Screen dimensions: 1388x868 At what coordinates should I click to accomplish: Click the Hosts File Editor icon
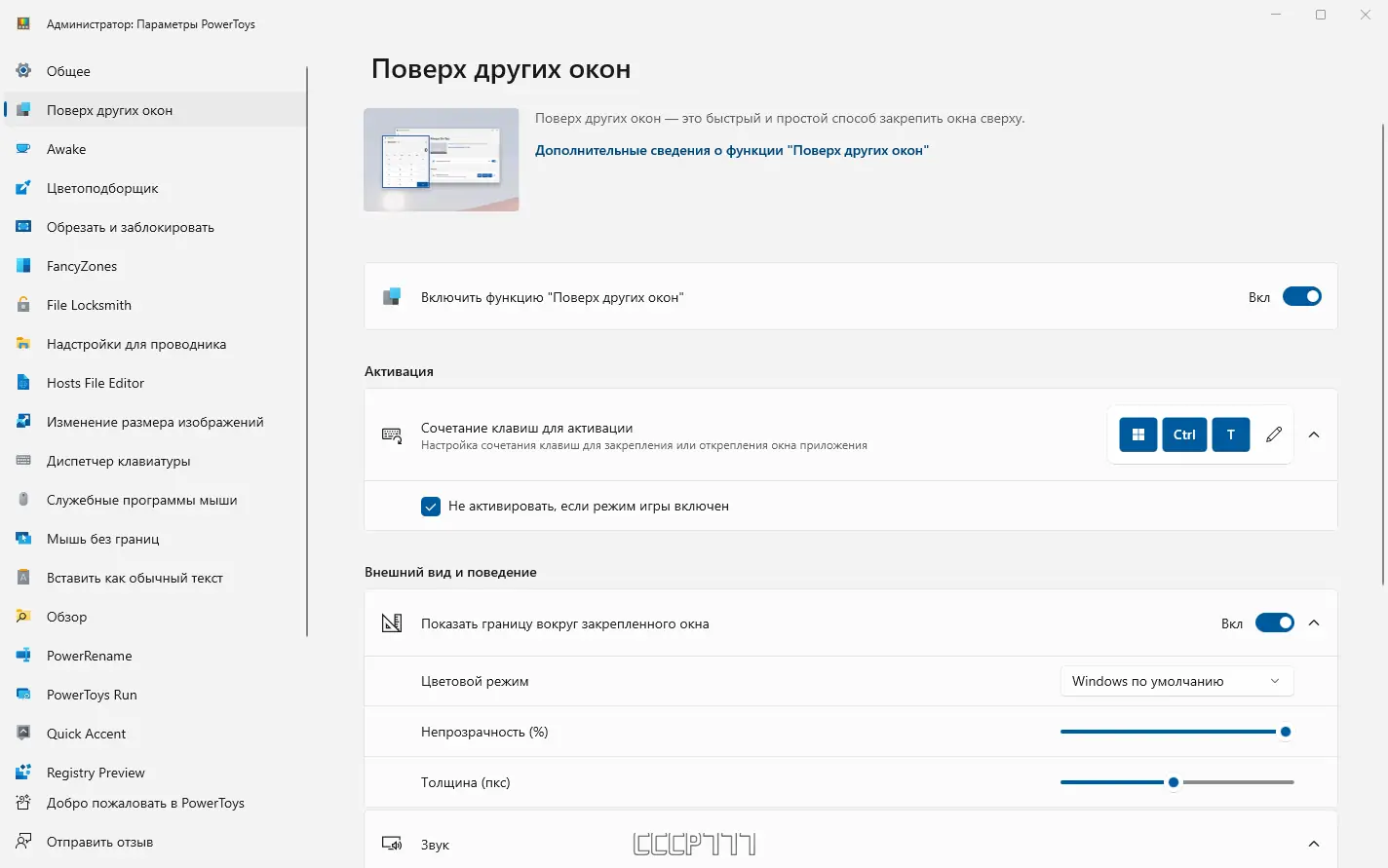(23, 382)
